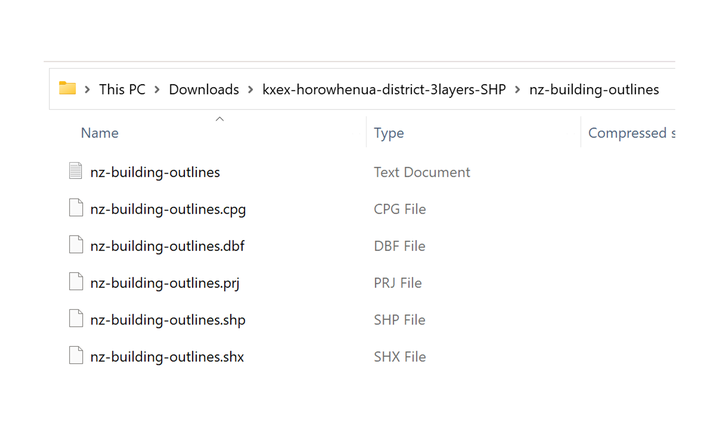Expand chevron before nz-building-outlines breadcrumb
The width and height of the screenshot is (720, 438).
click(518, 89)
